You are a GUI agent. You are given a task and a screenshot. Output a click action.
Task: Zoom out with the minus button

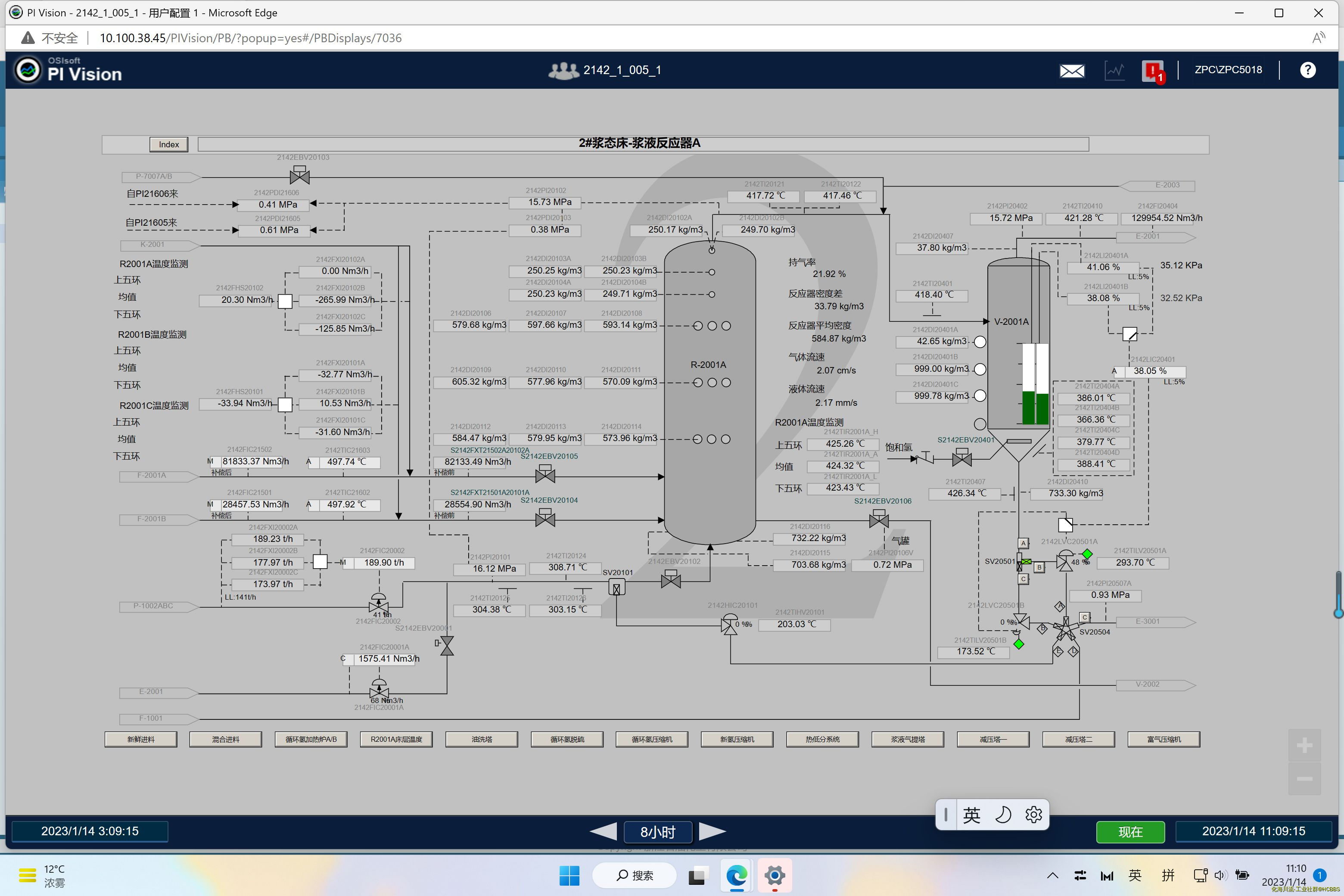coord(1304,779)
